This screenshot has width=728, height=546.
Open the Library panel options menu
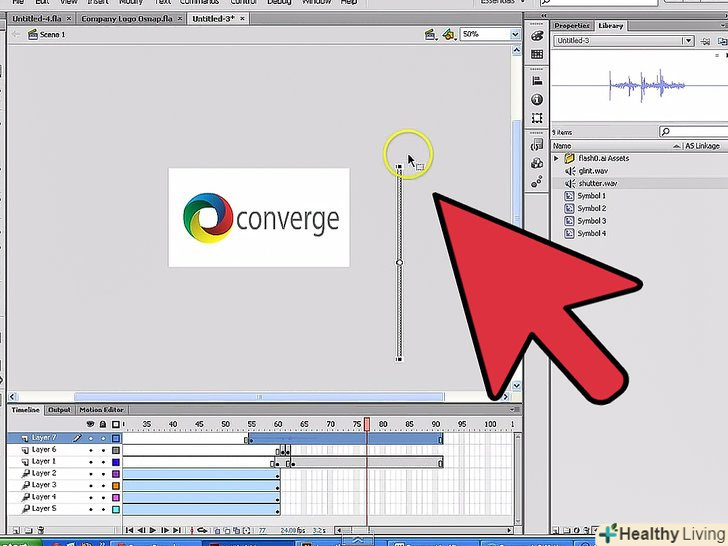click(x=724, y=26)
